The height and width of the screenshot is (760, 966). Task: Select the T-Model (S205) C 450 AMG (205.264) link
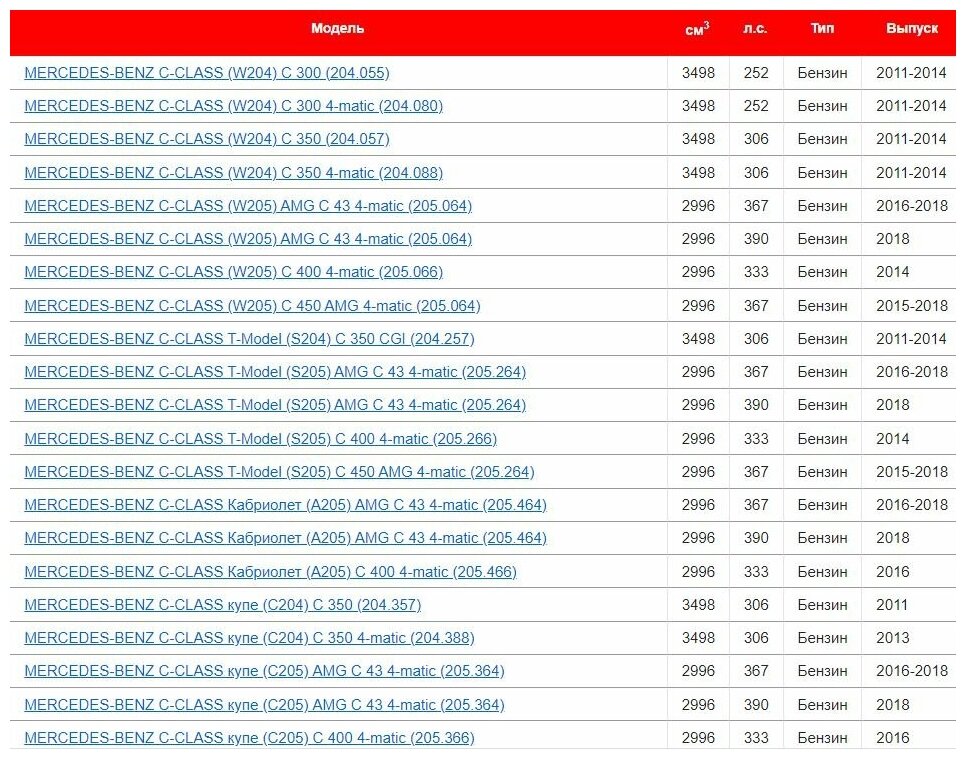pos(280,472)
